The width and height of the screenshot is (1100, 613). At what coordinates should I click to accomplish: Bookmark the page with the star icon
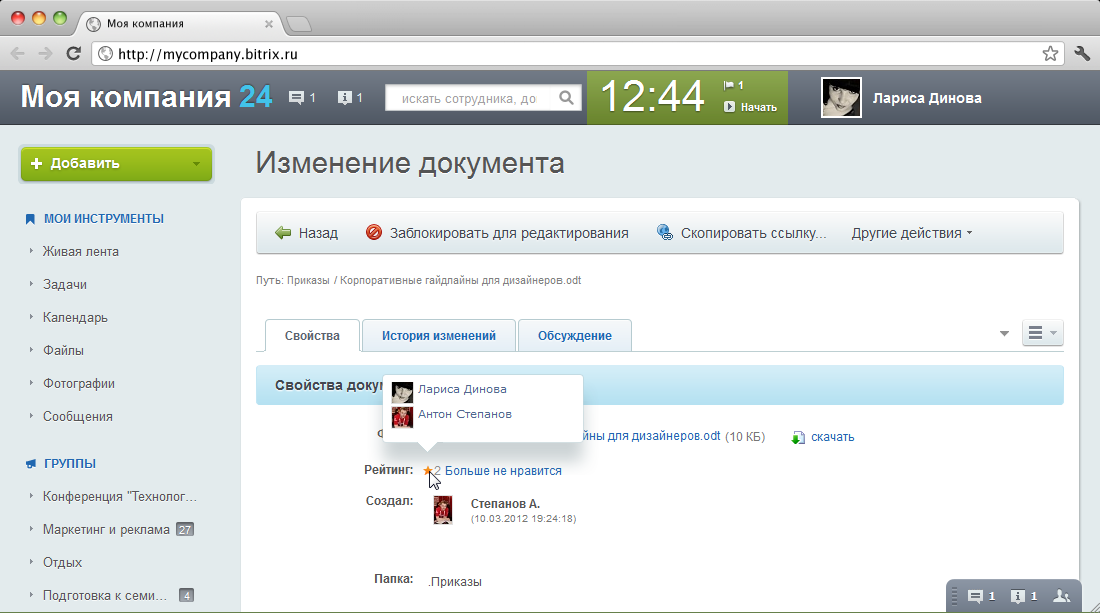[1050, 53]
